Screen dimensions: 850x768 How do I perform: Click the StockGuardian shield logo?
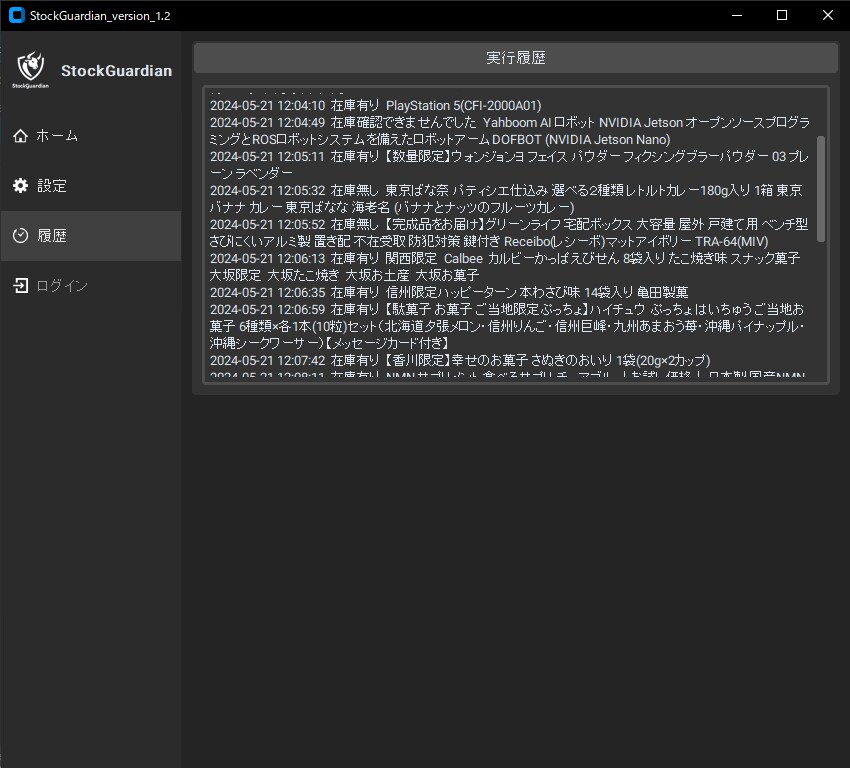point(31,70)
